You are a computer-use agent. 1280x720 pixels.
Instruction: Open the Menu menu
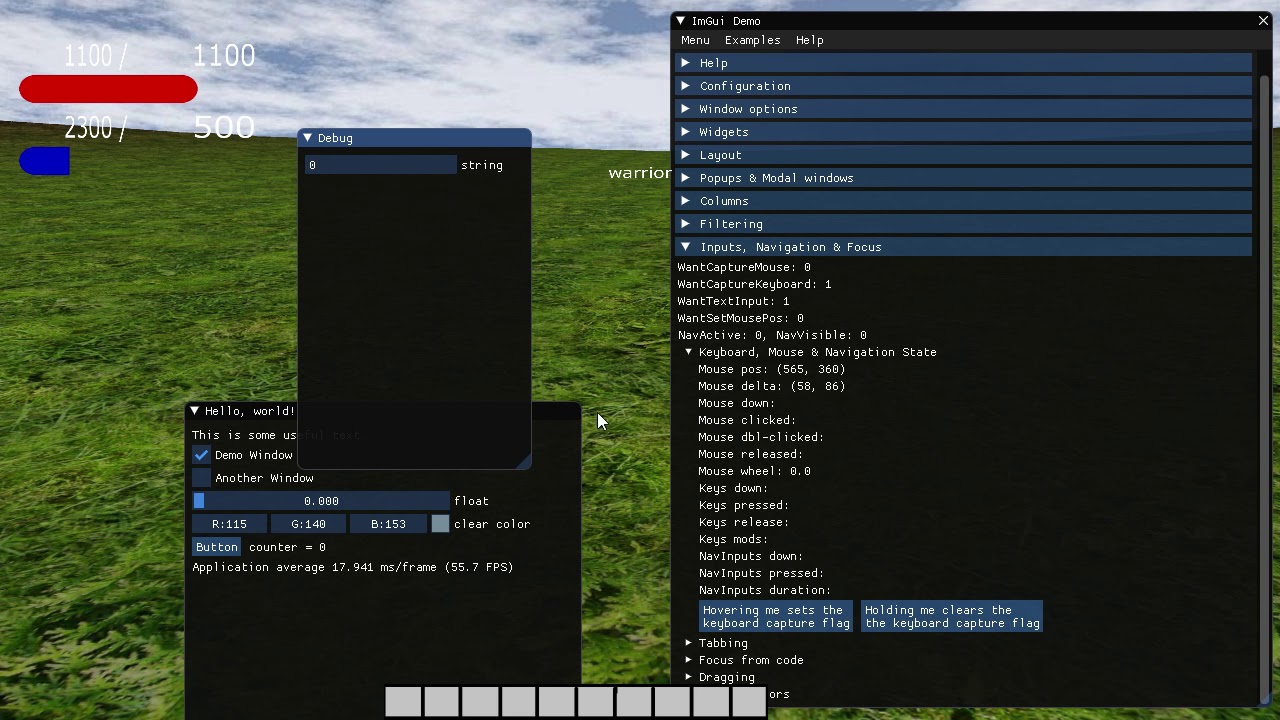click(695, 40)
